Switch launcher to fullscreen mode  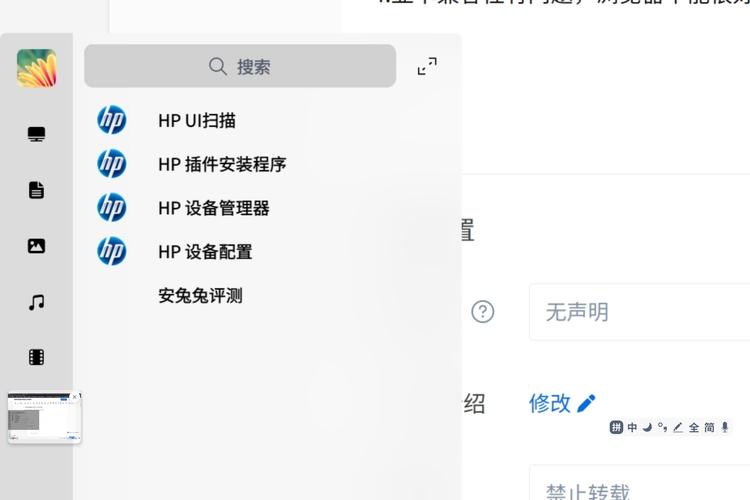pyautogui.click(x=427, y=66)
